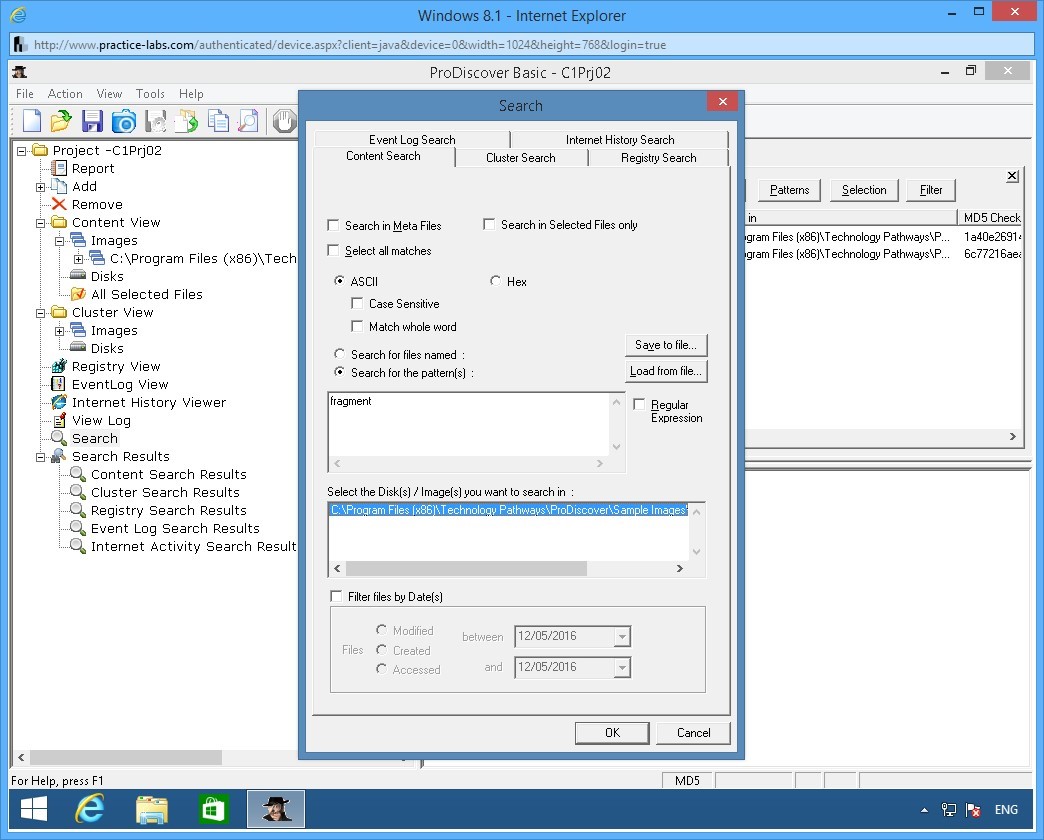The image size is (1044, 840).
Task: Click the View Log notepad icon
Action: coord(59,420)
